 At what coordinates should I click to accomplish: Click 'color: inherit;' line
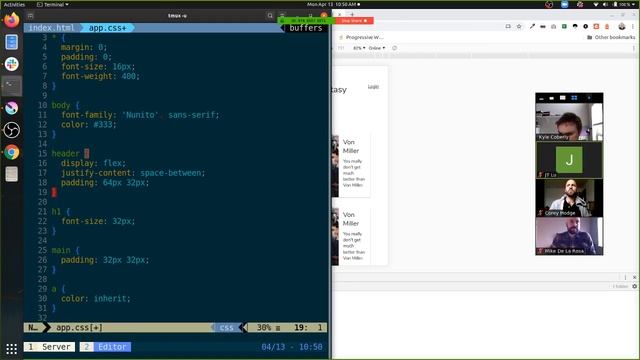[x=96, y=299]
